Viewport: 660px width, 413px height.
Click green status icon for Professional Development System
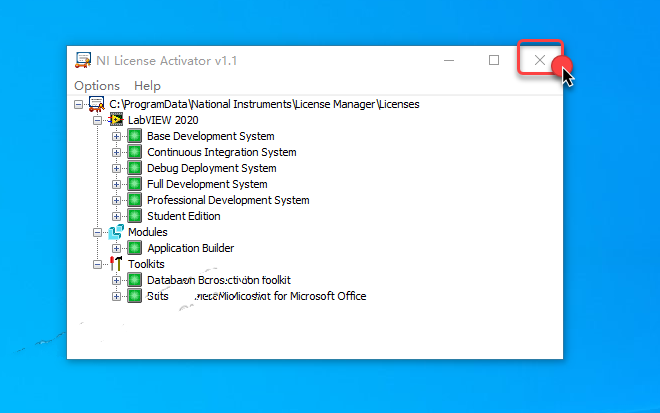[135, 200]
